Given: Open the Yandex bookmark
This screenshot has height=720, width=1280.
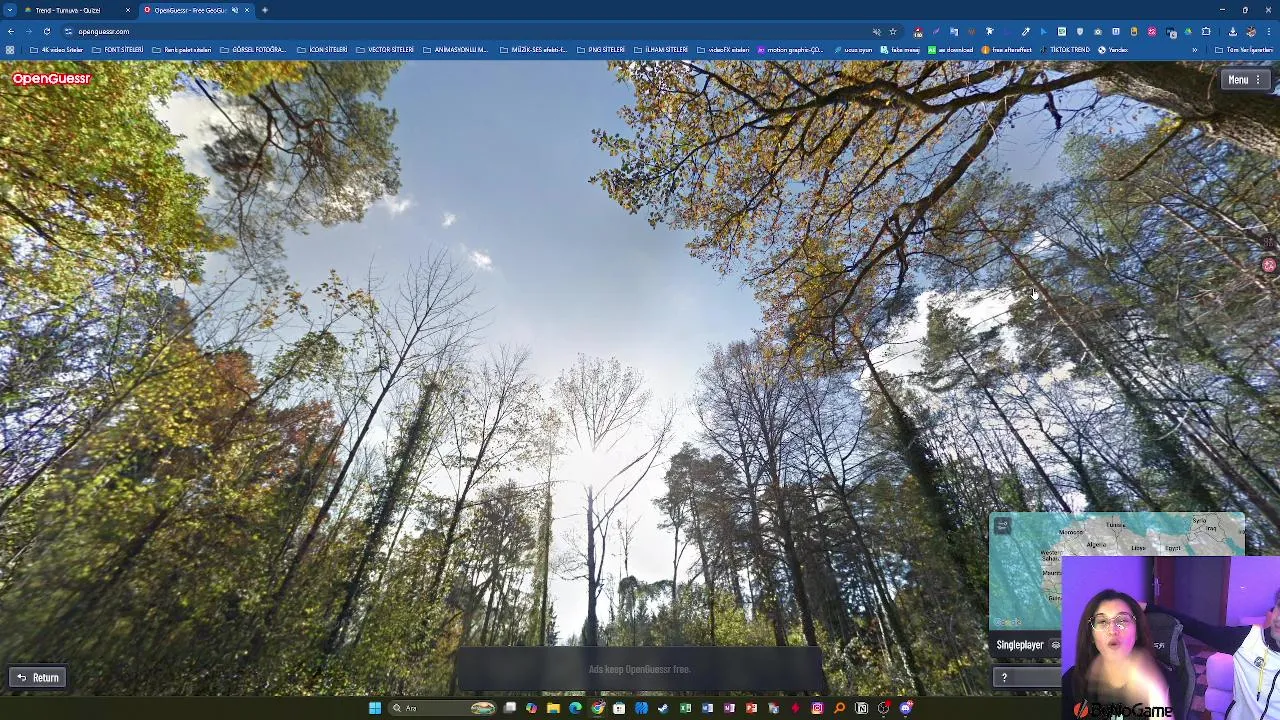Looking at the screenshot, I should click(1111, 50).
